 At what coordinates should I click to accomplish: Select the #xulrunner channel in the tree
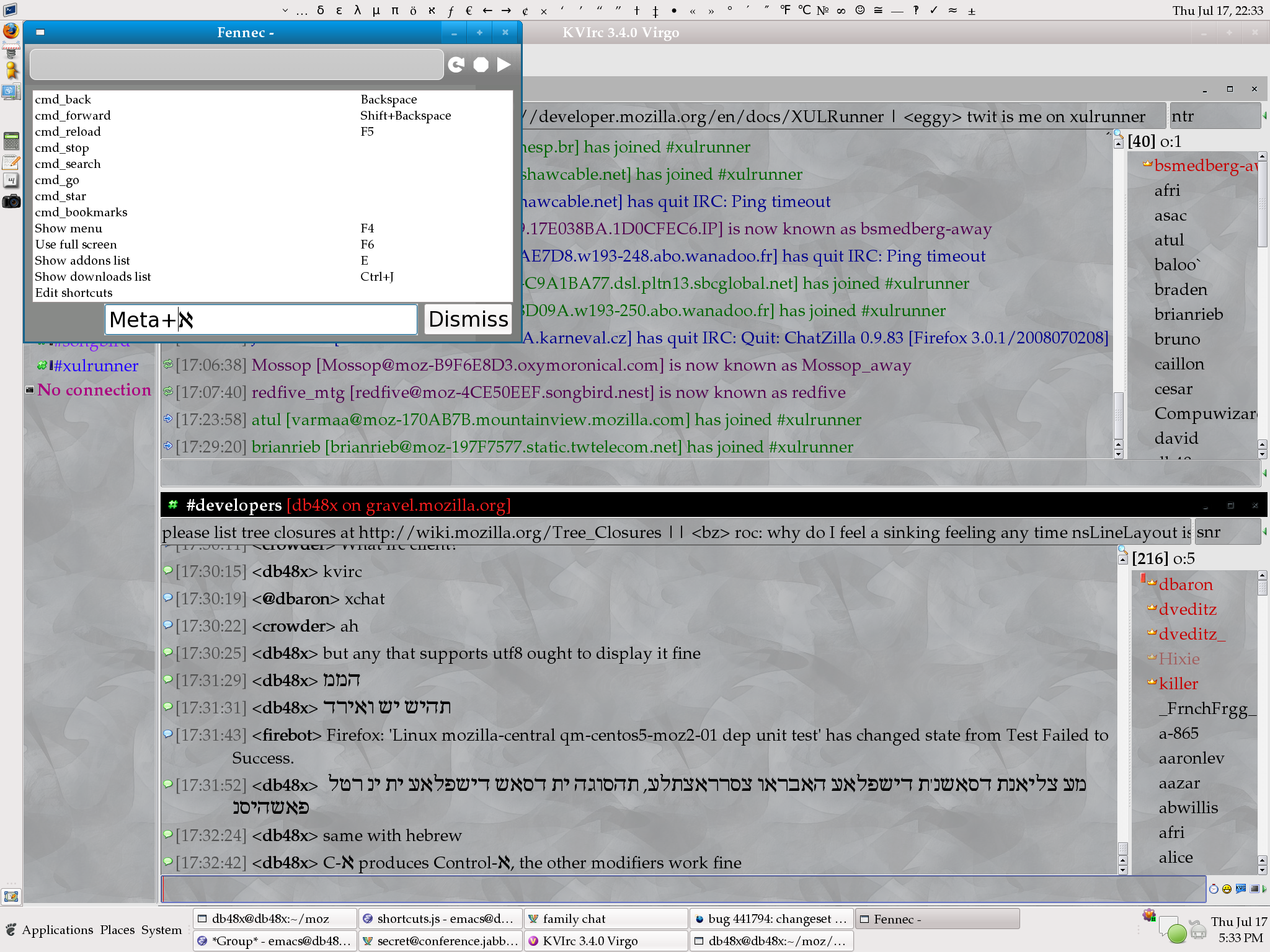96,366
